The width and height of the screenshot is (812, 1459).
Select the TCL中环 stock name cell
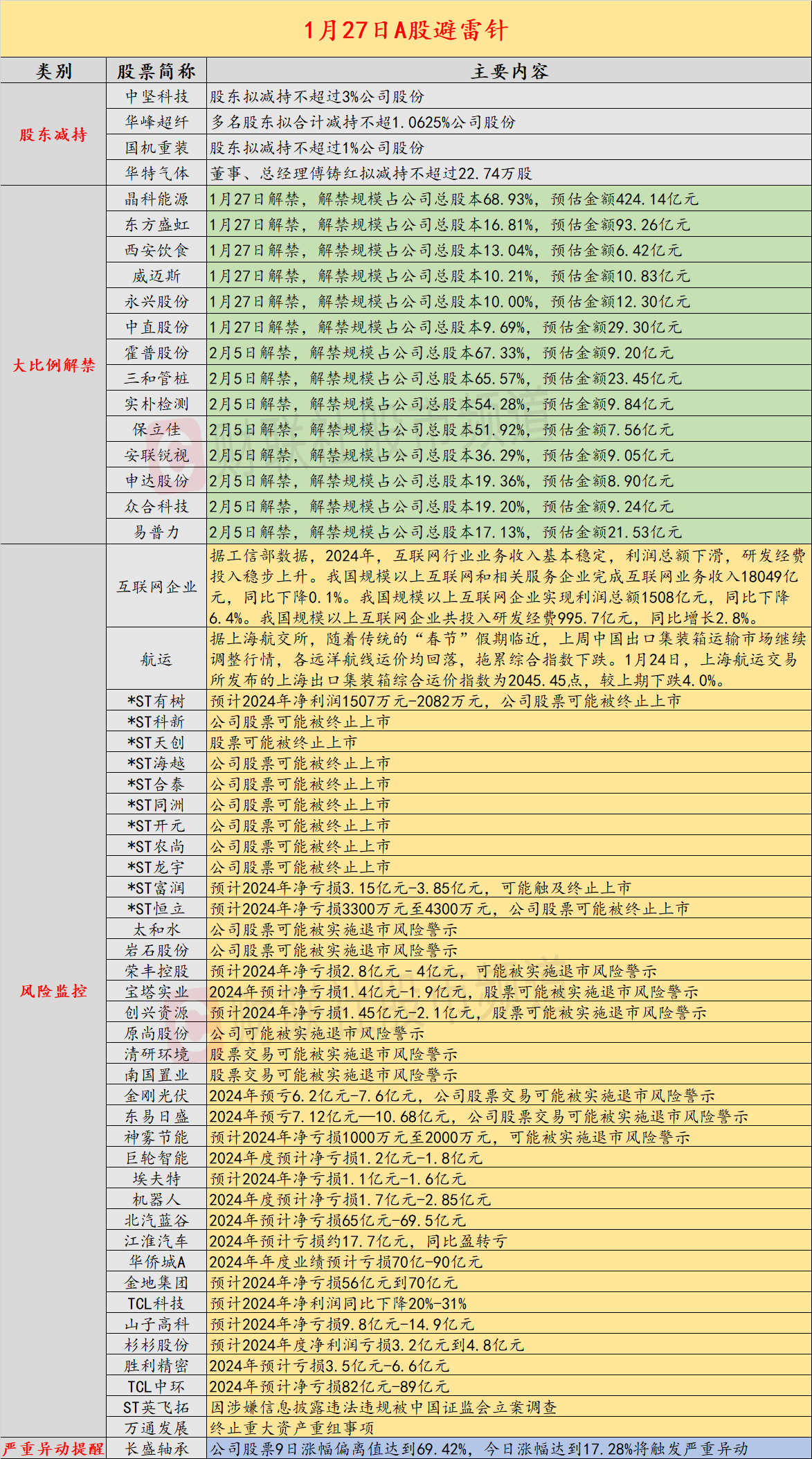(x=156, y=1386)
